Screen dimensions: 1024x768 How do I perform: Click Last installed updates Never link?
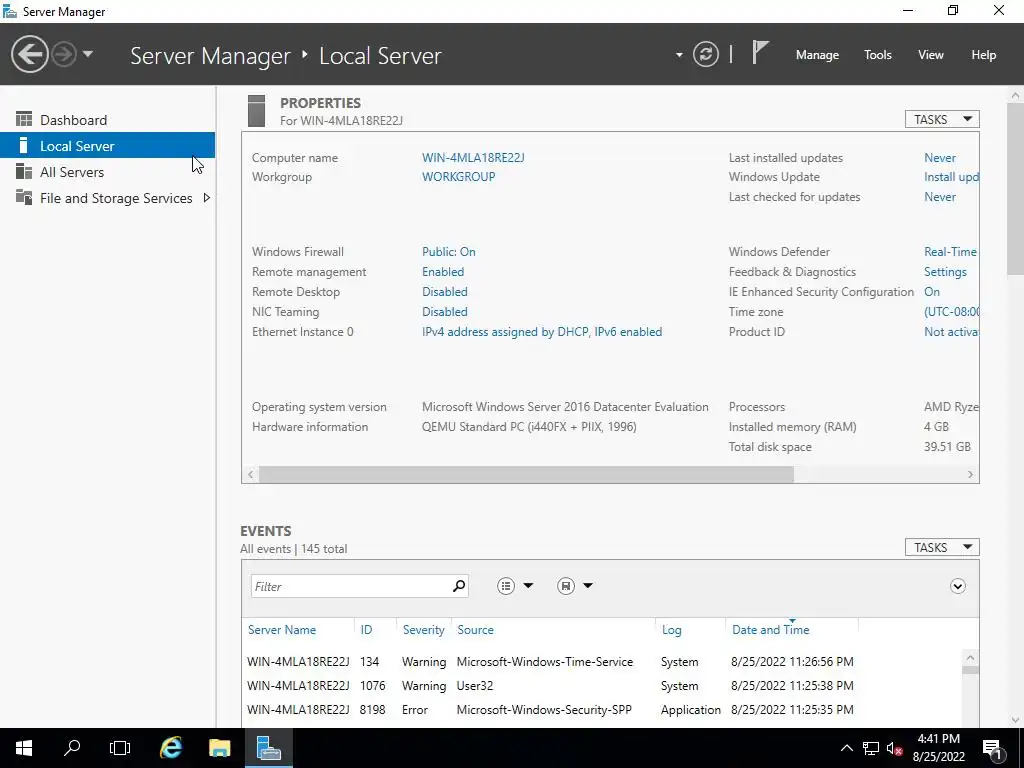(x=940, y=157)
